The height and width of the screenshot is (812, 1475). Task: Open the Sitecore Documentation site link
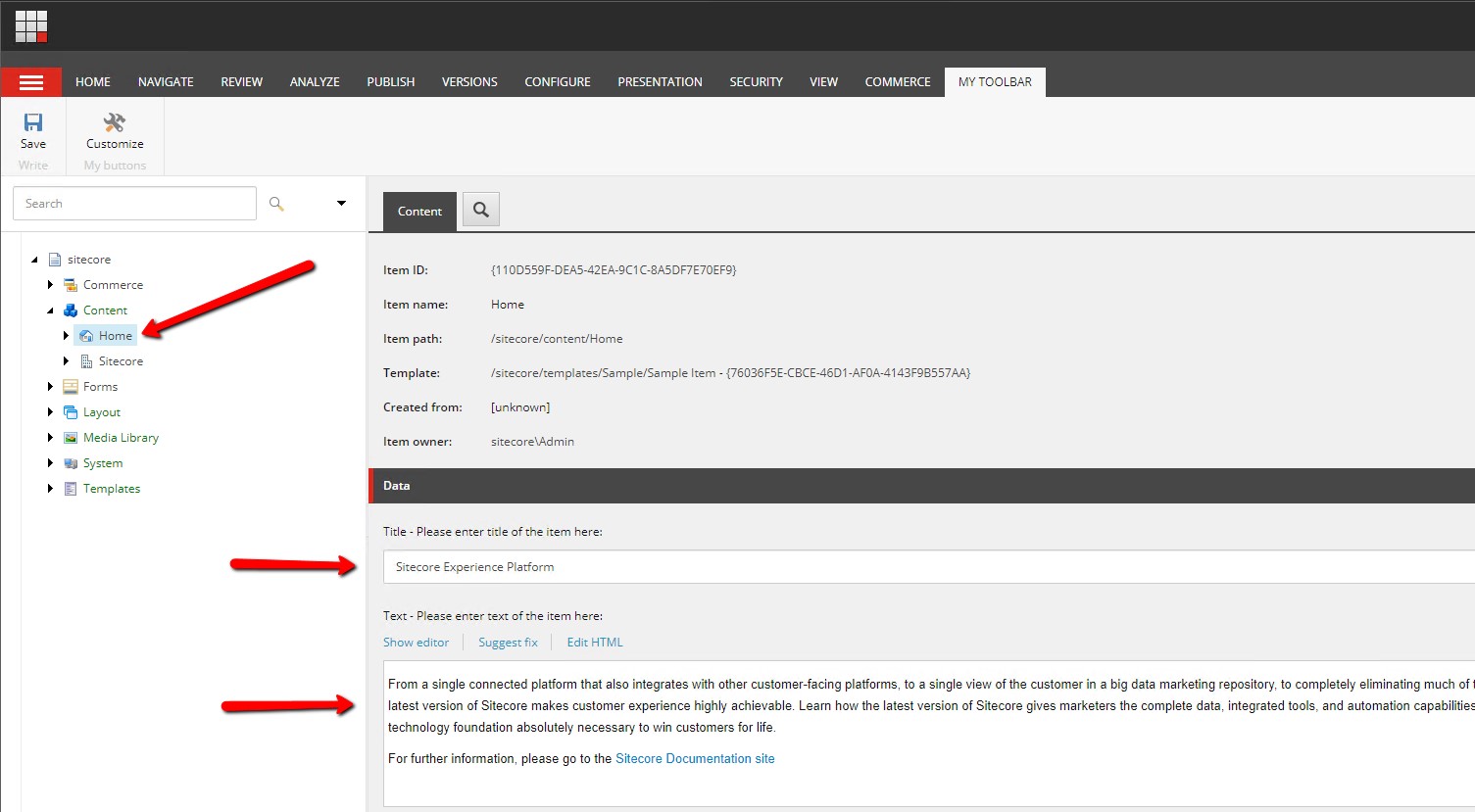[x=695, y=759]
